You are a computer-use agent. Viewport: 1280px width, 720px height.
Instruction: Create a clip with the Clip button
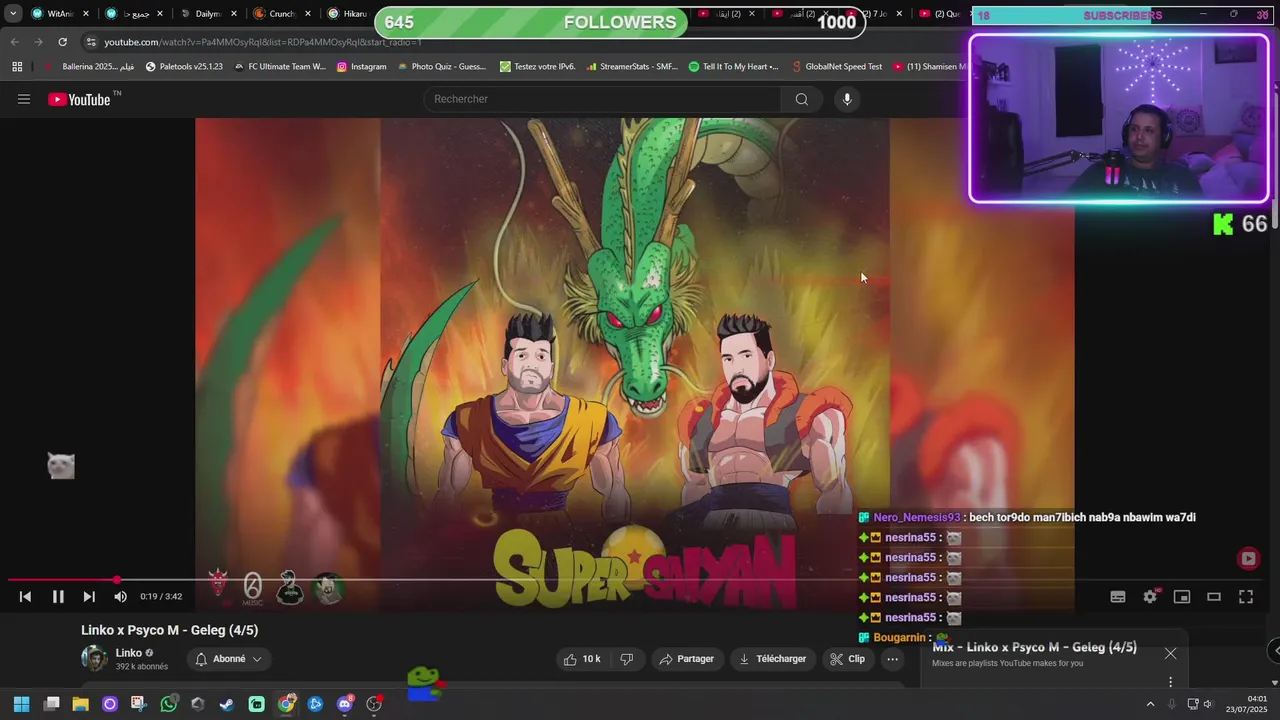point(847,659)
